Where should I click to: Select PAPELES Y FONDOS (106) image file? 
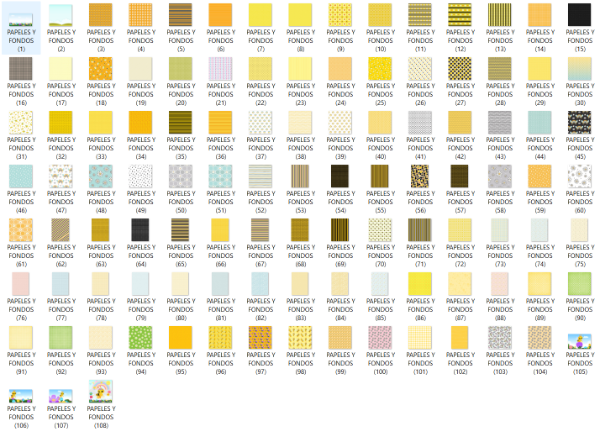(20, 395)
